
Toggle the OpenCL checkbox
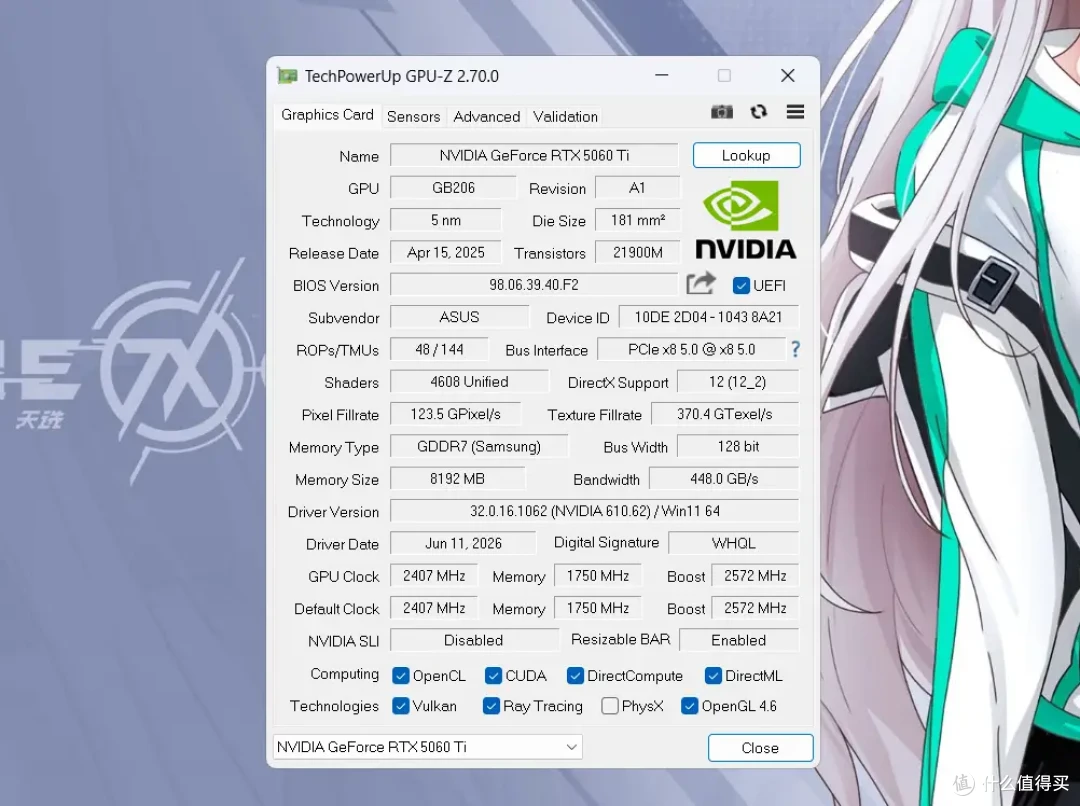click(400, 676)
